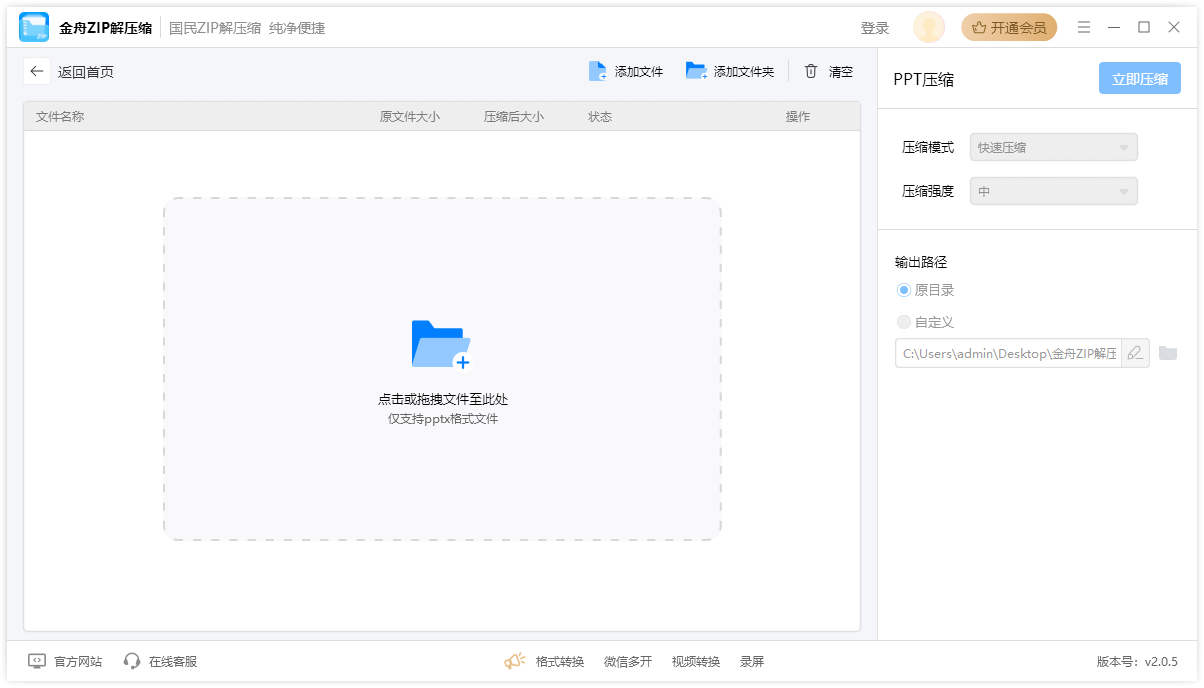Click the 点击或拖拽文件至此处 text
This screenshot has width=1204, height=688.
(x=443, y=399)
